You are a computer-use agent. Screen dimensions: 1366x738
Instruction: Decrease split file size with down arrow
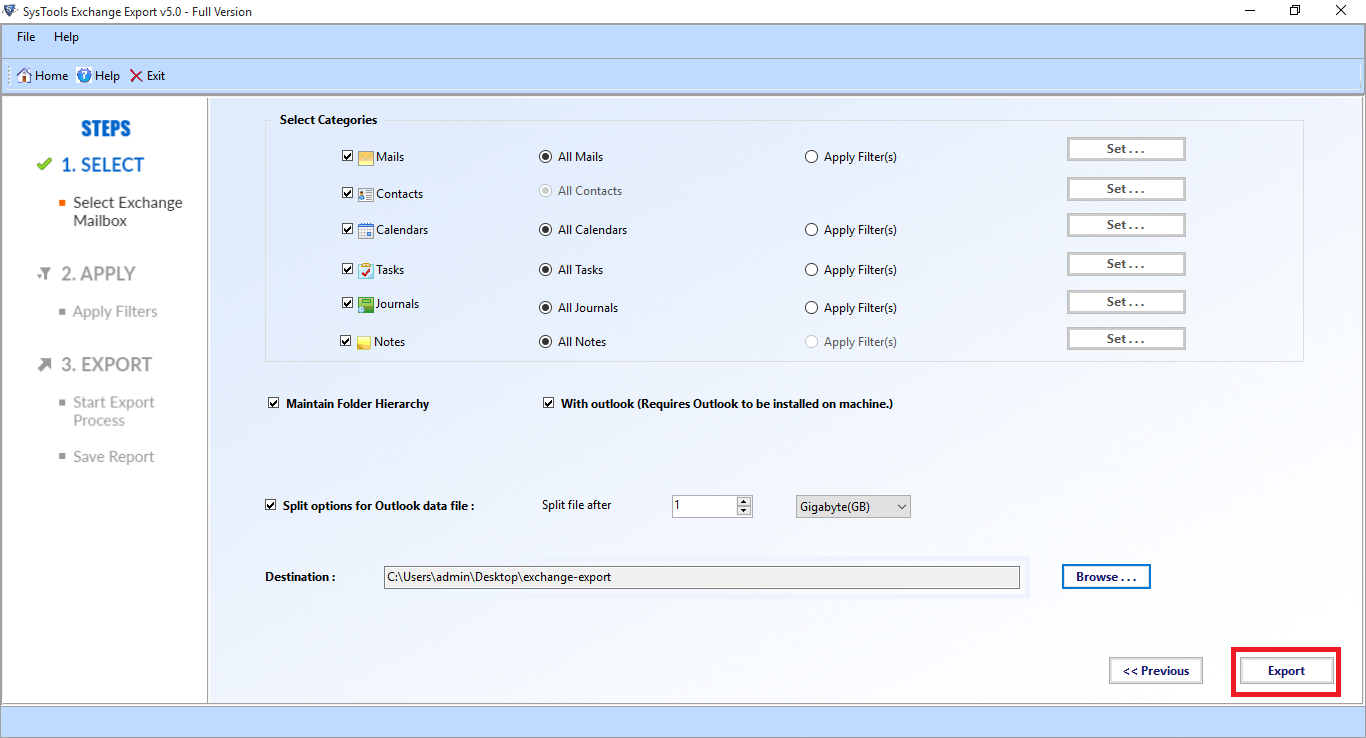tap(743, 512)
